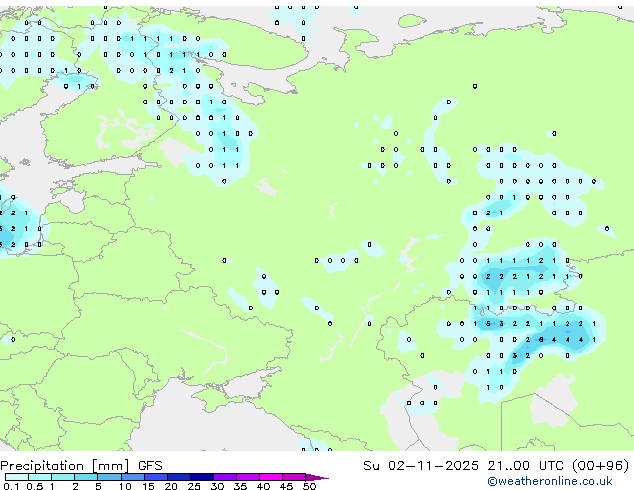The image size is (634, 490).
Task: Click the '0.1' legend scale label
Action: (x=11, y=486)
